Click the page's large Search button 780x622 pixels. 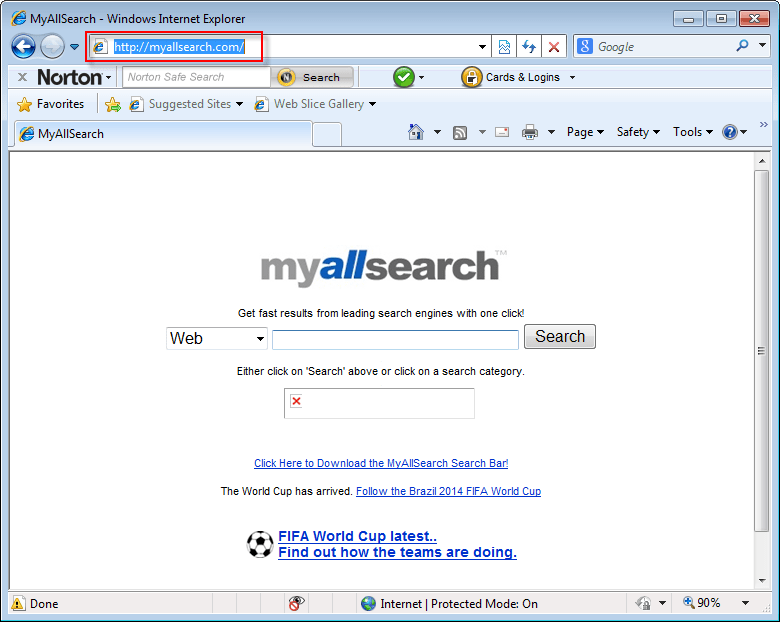coord(560,336)
